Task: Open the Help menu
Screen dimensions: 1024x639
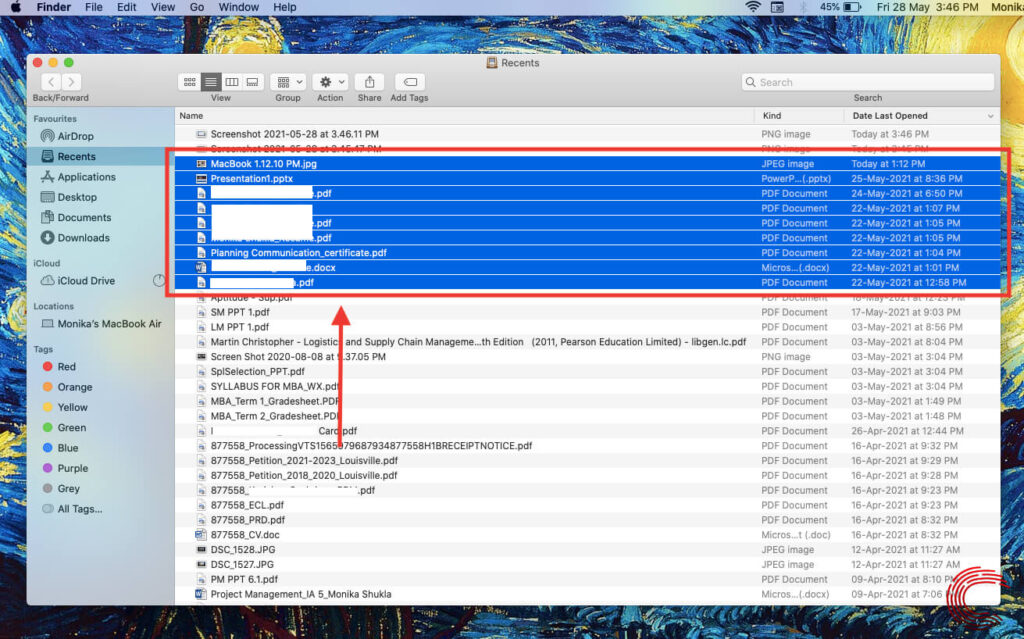Action: (x=285, y=7)
